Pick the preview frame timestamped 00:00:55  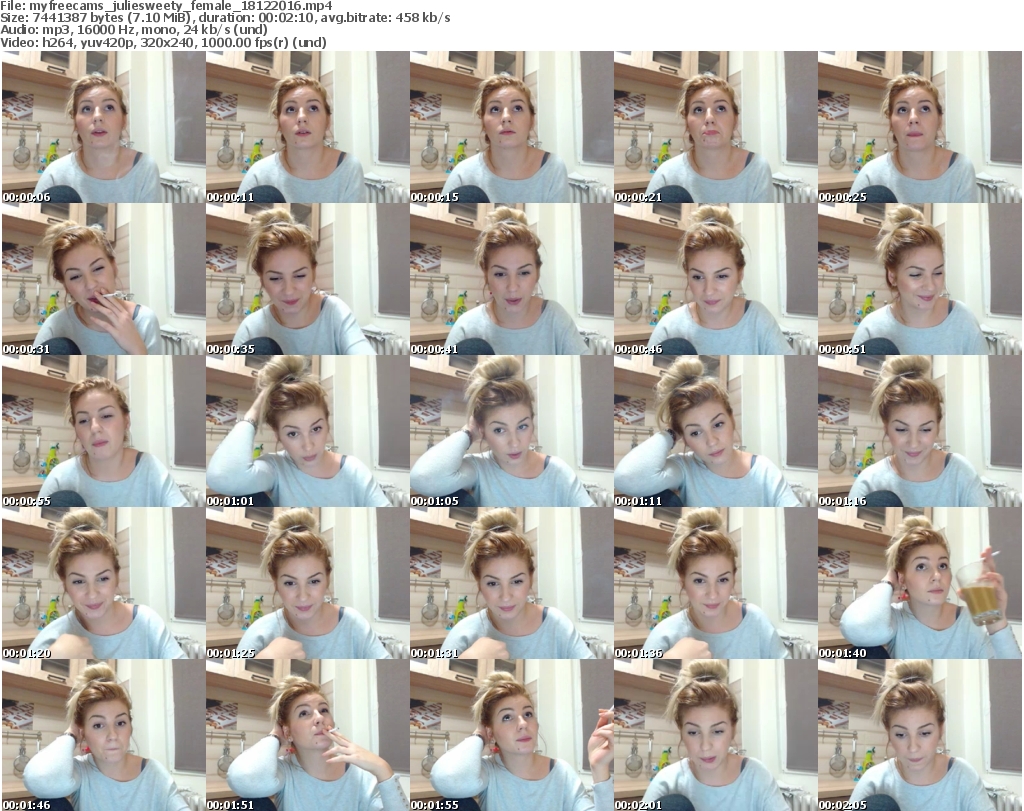[103, 431]
